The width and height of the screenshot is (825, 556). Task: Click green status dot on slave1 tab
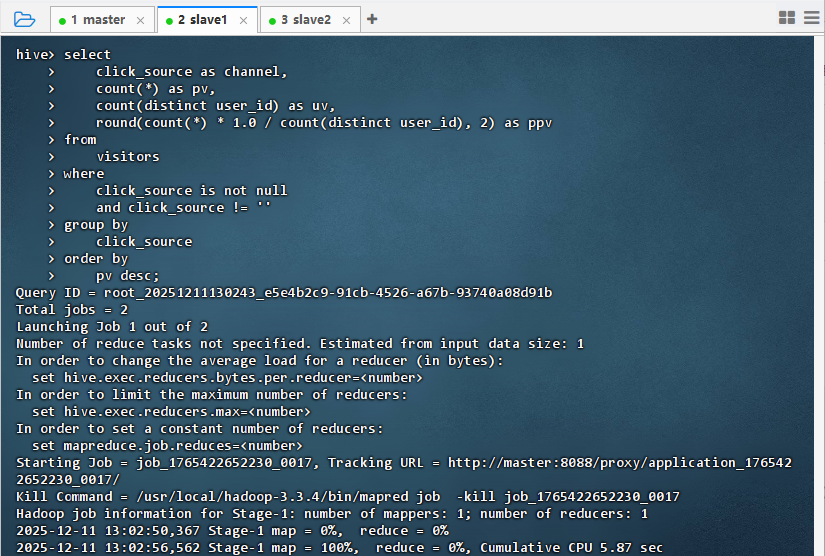click(169, 21)
